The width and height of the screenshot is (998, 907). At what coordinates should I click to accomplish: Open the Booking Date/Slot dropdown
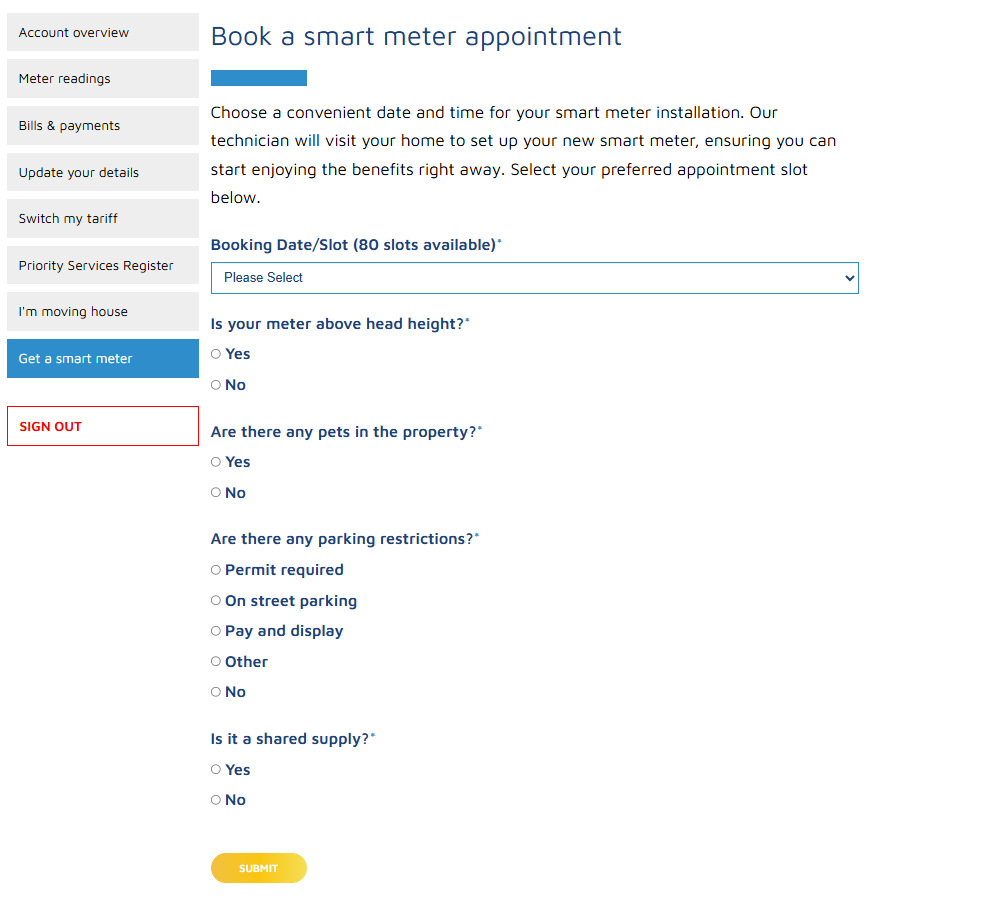[x=534, y=278]
